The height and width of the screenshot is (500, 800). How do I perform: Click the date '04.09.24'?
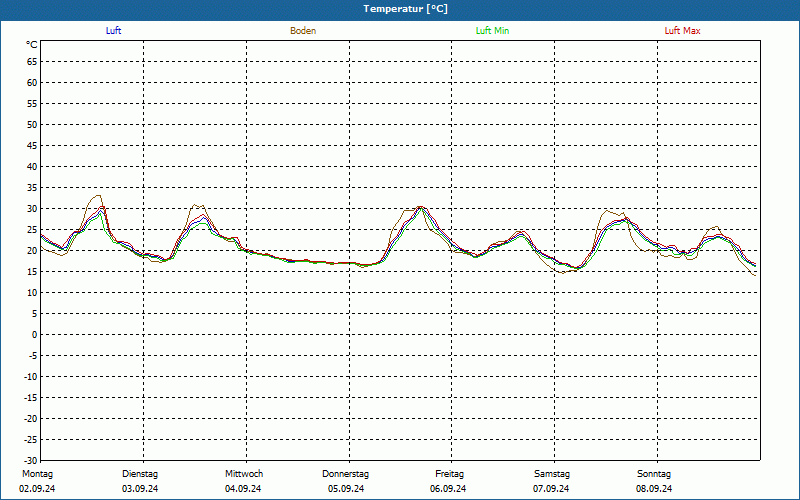243,489
